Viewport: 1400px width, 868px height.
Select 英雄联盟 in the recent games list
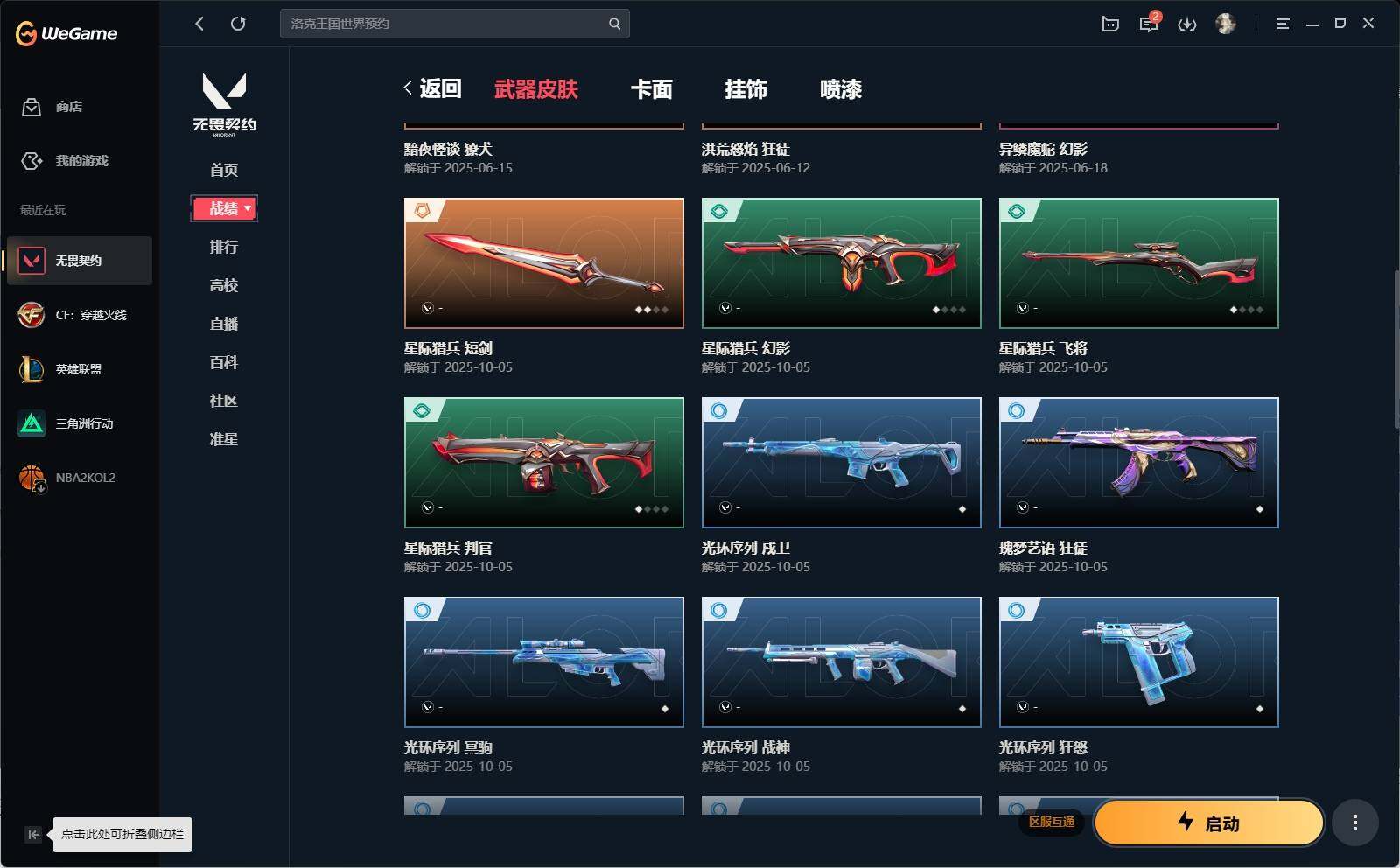[x=79, y=369]
